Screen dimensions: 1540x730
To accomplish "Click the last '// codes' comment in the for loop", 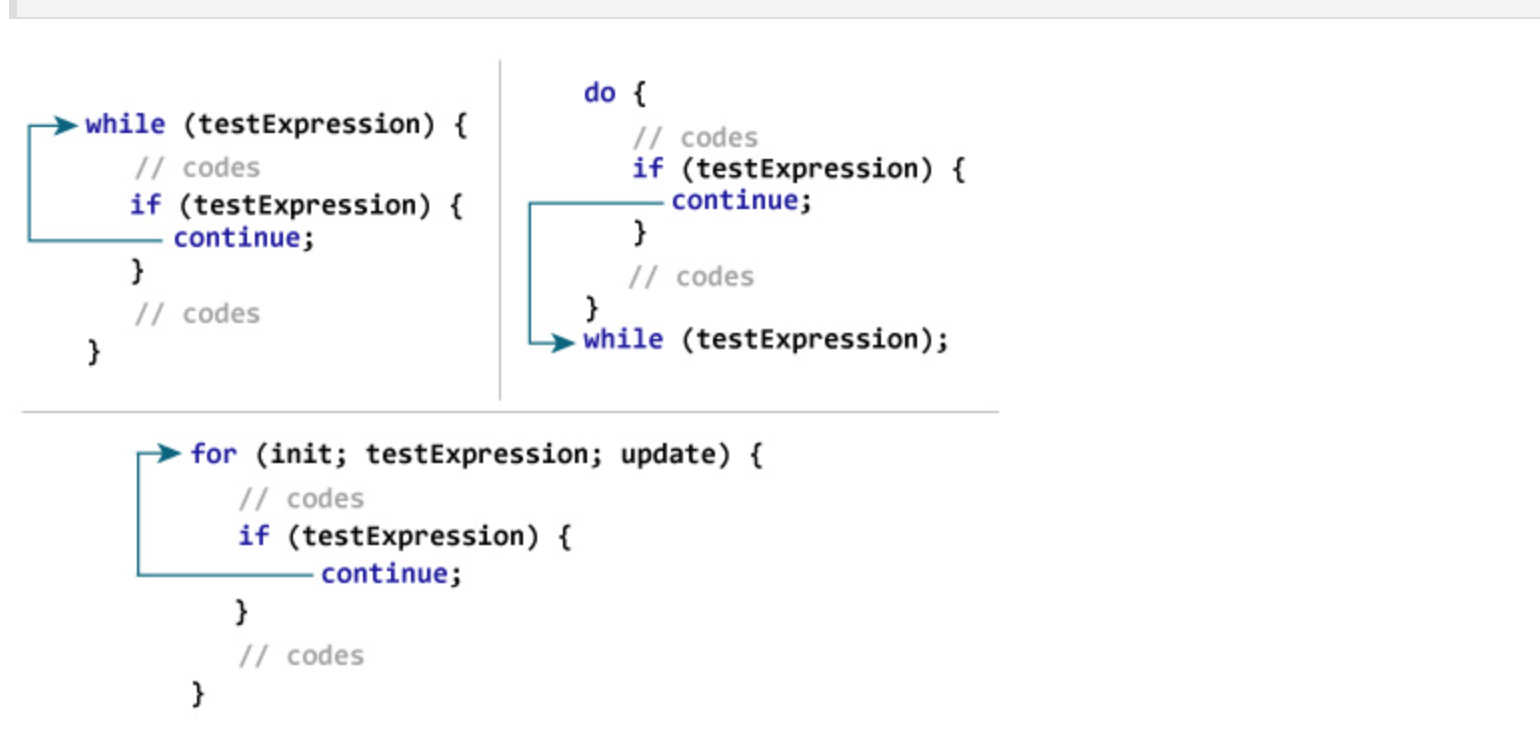I will click(x=301, y=656).
